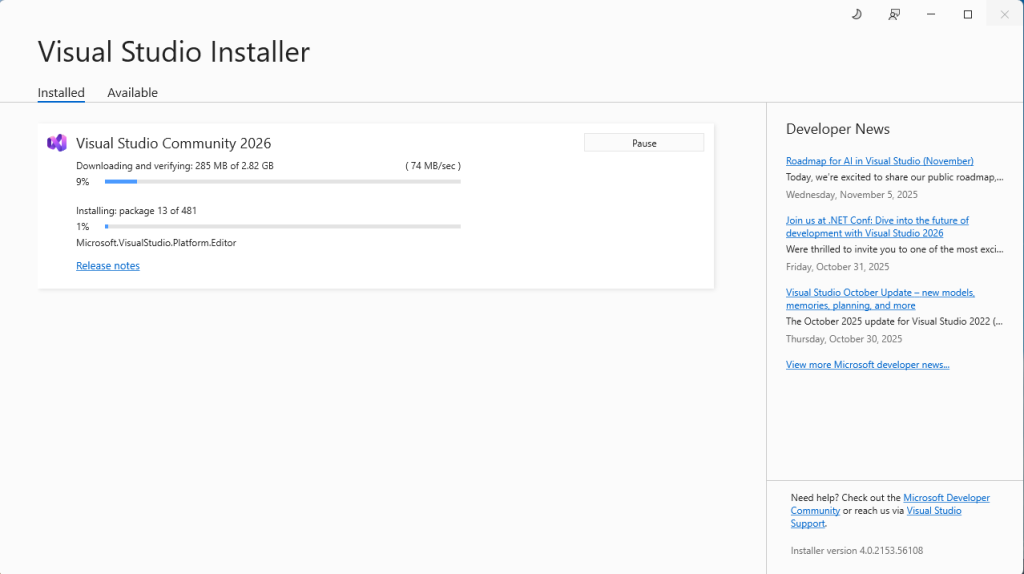Click the package installing progress bar
The image size is (1024, 574).
point(283,227)
